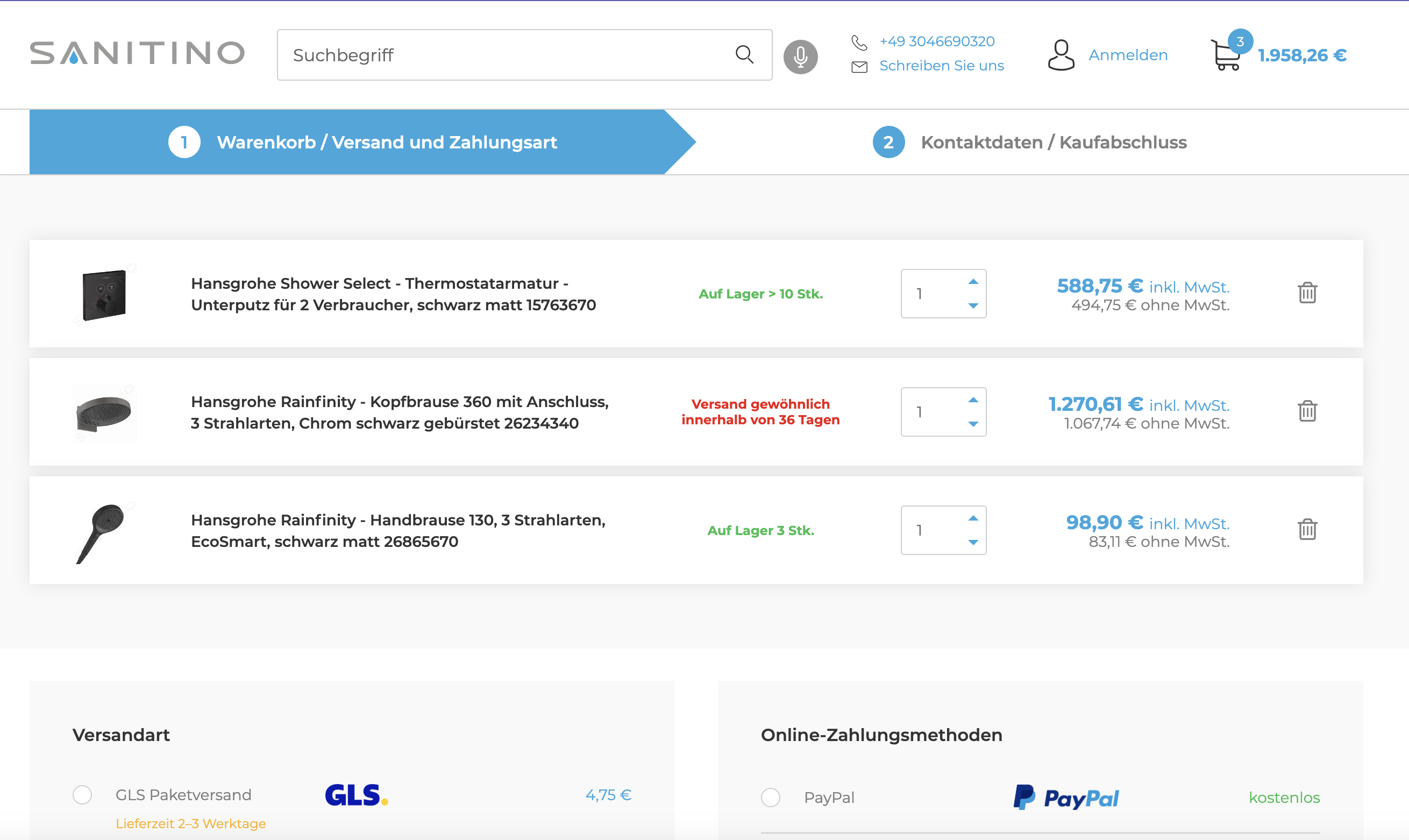
Task: Open Rainfinity Handbrause product thumbnail
Action: click(104, 531)
